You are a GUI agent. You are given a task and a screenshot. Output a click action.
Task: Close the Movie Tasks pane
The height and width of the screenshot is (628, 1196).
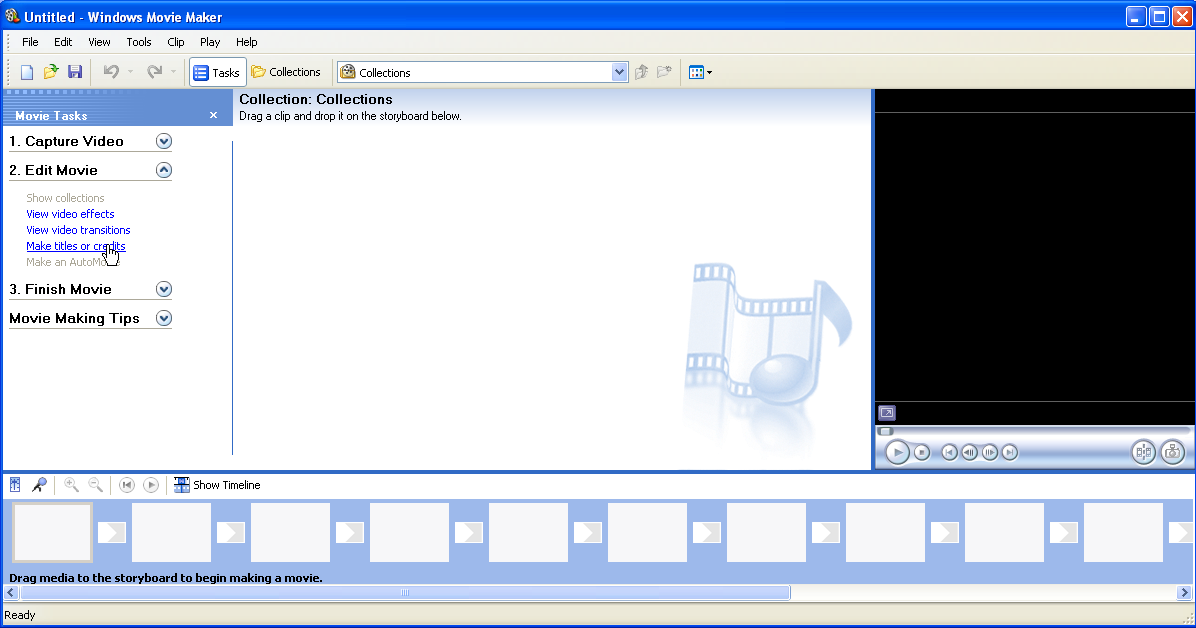tap(214, 115)
